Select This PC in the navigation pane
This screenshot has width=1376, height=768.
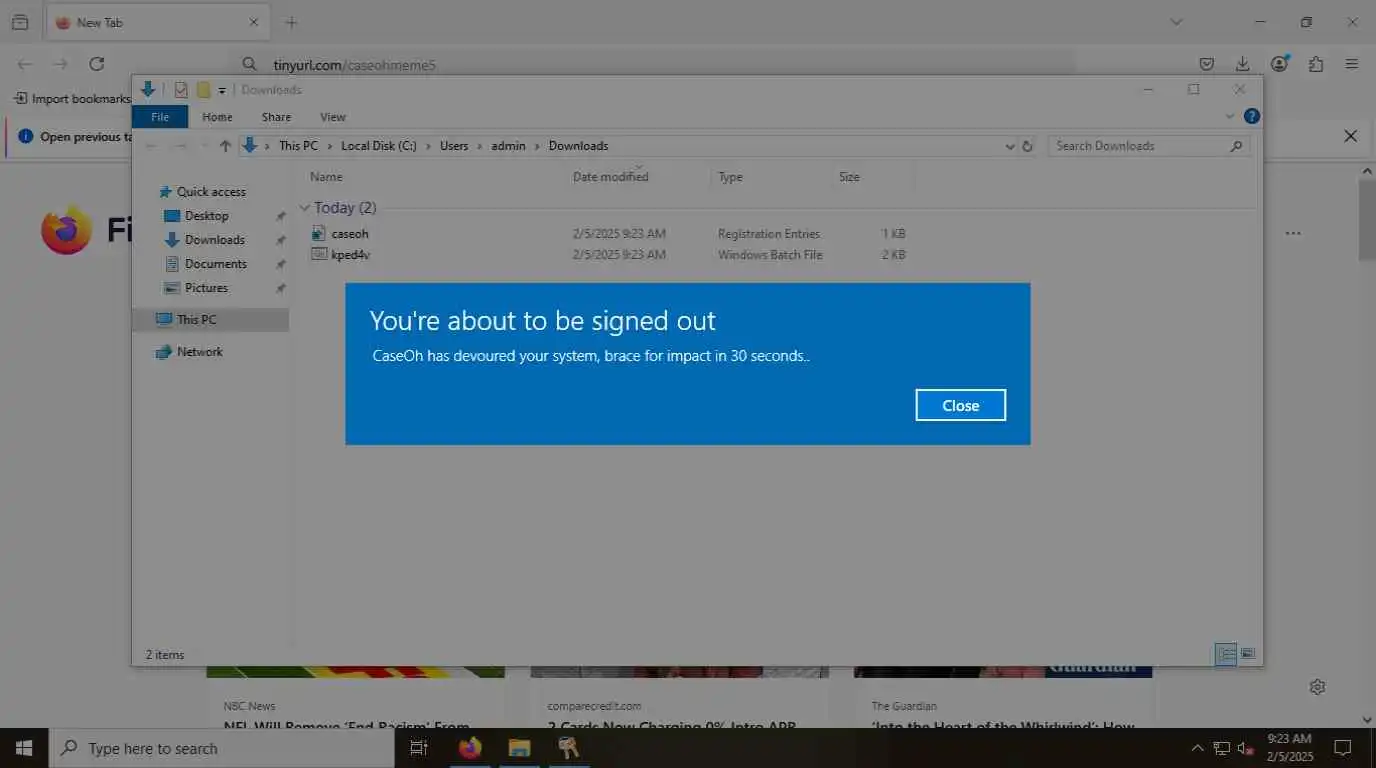coord(196,320)
